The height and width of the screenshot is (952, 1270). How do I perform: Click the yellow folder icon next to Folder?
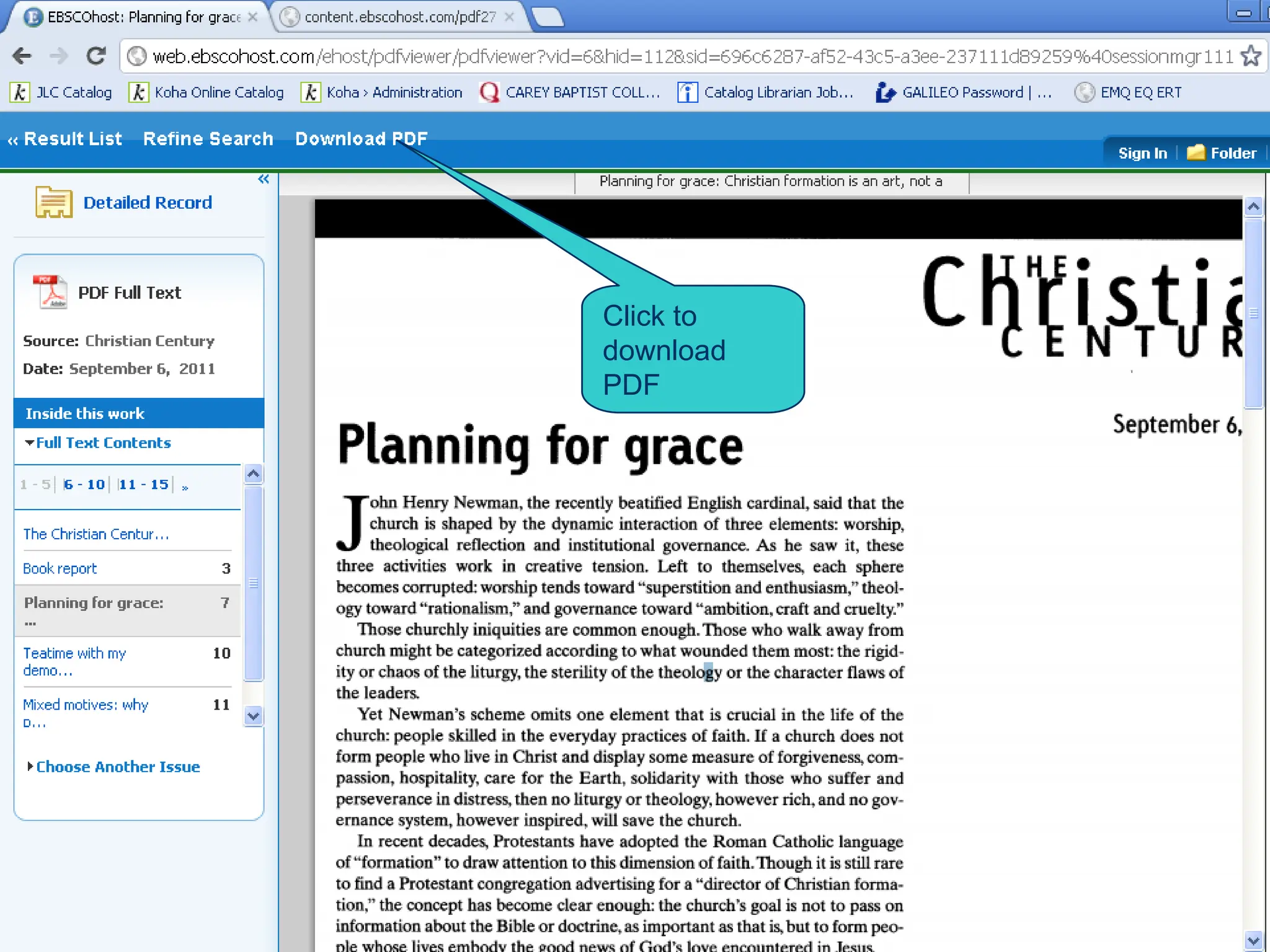pyautogui.click(x=1196, y=152)
